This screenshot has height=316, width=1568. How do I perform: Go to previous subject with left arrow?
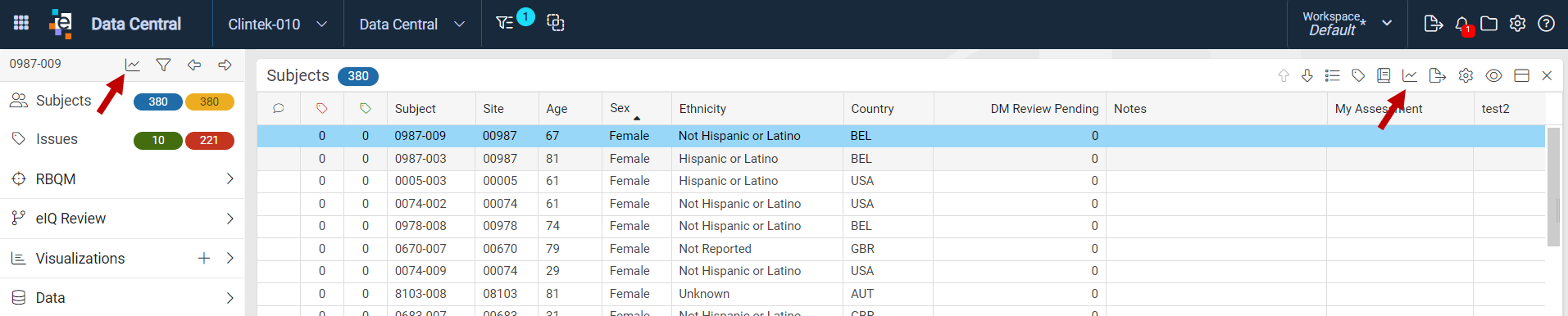click(194, 65)
